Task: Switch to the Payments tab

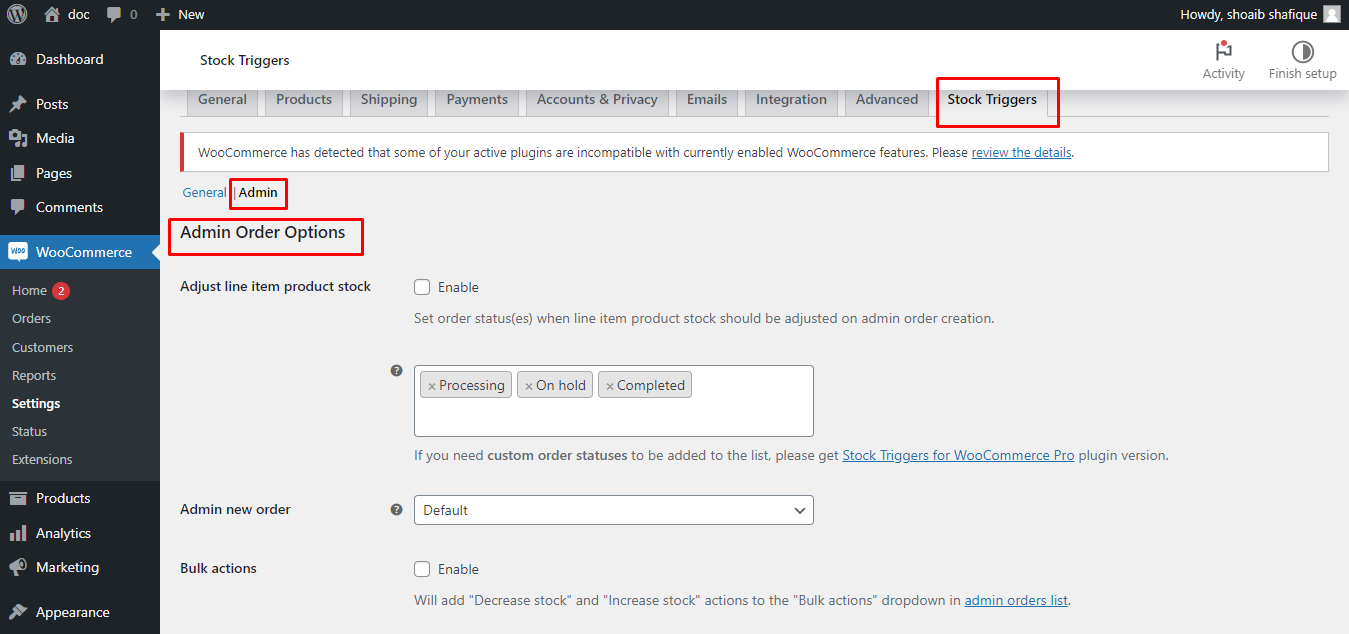Action: click(x=477, y=100)
